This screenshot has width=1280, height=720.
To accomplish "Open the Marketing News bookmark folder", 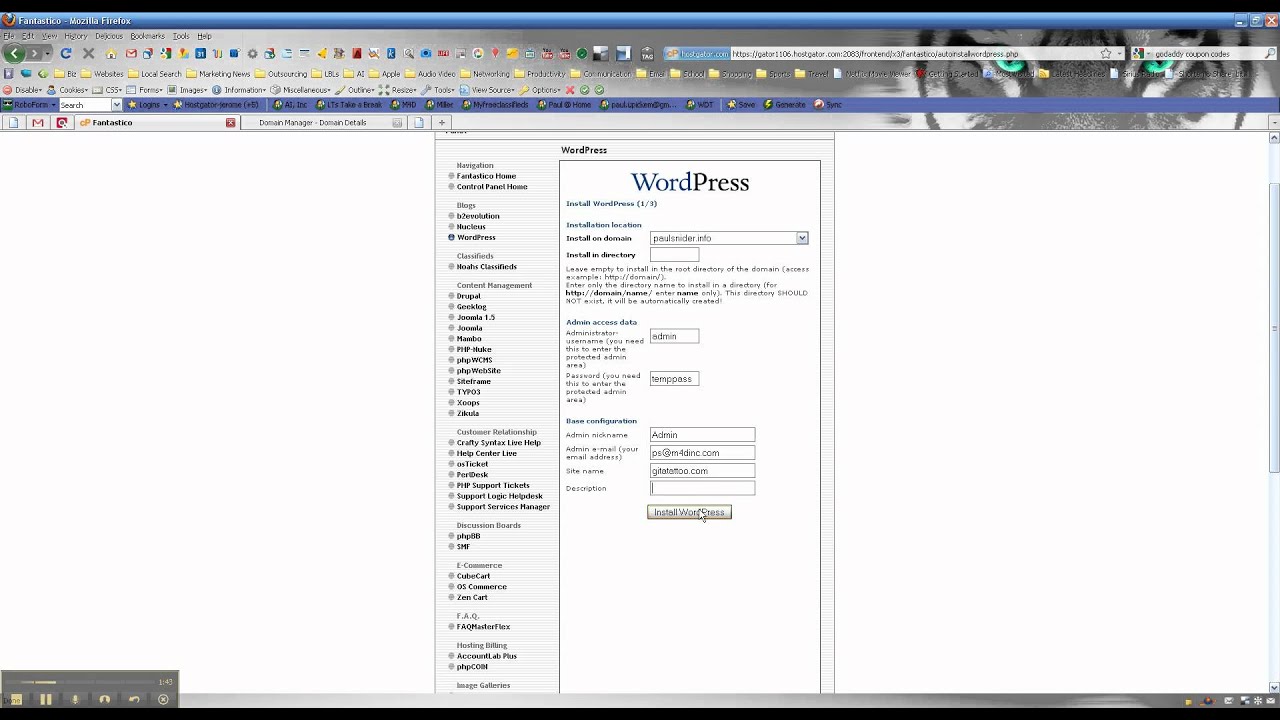I will point(218,74).
